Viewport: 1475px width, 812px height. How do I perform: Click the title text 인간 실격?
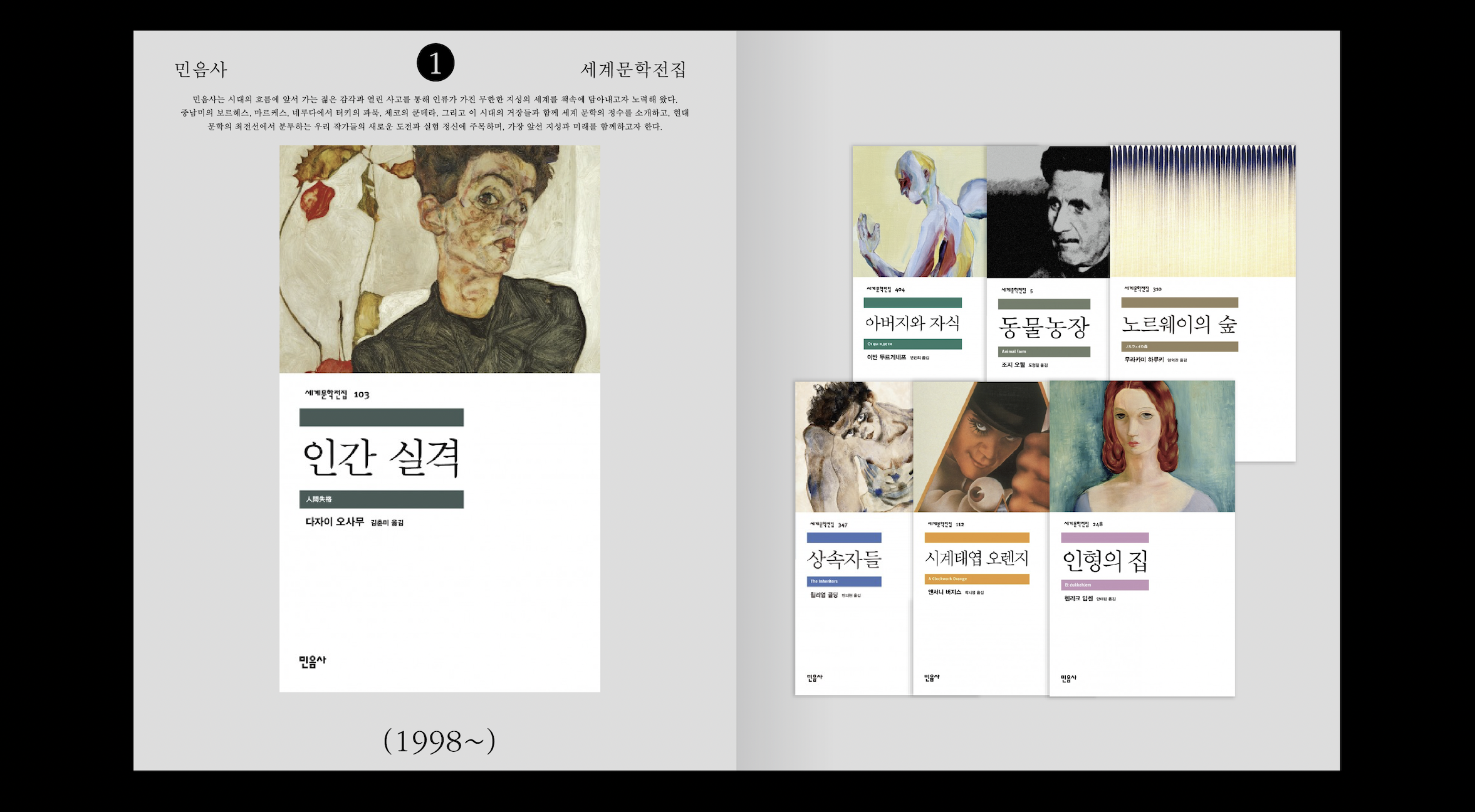tap(381, 457)
